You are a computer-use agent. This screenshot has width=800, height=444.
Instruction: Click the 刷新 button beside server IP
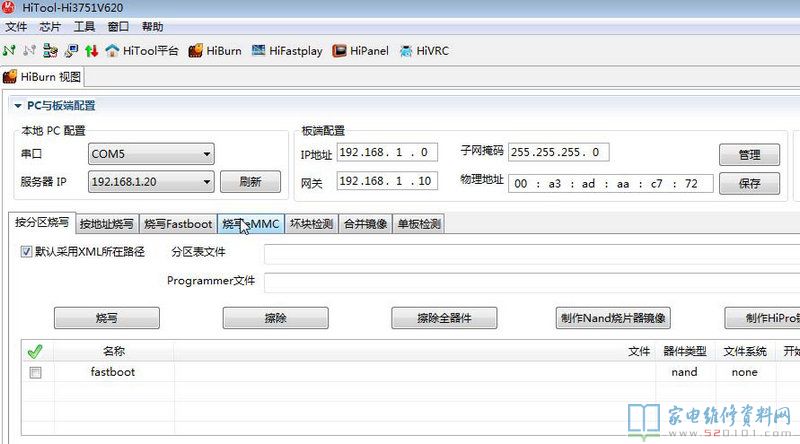[x=250, y=182]
